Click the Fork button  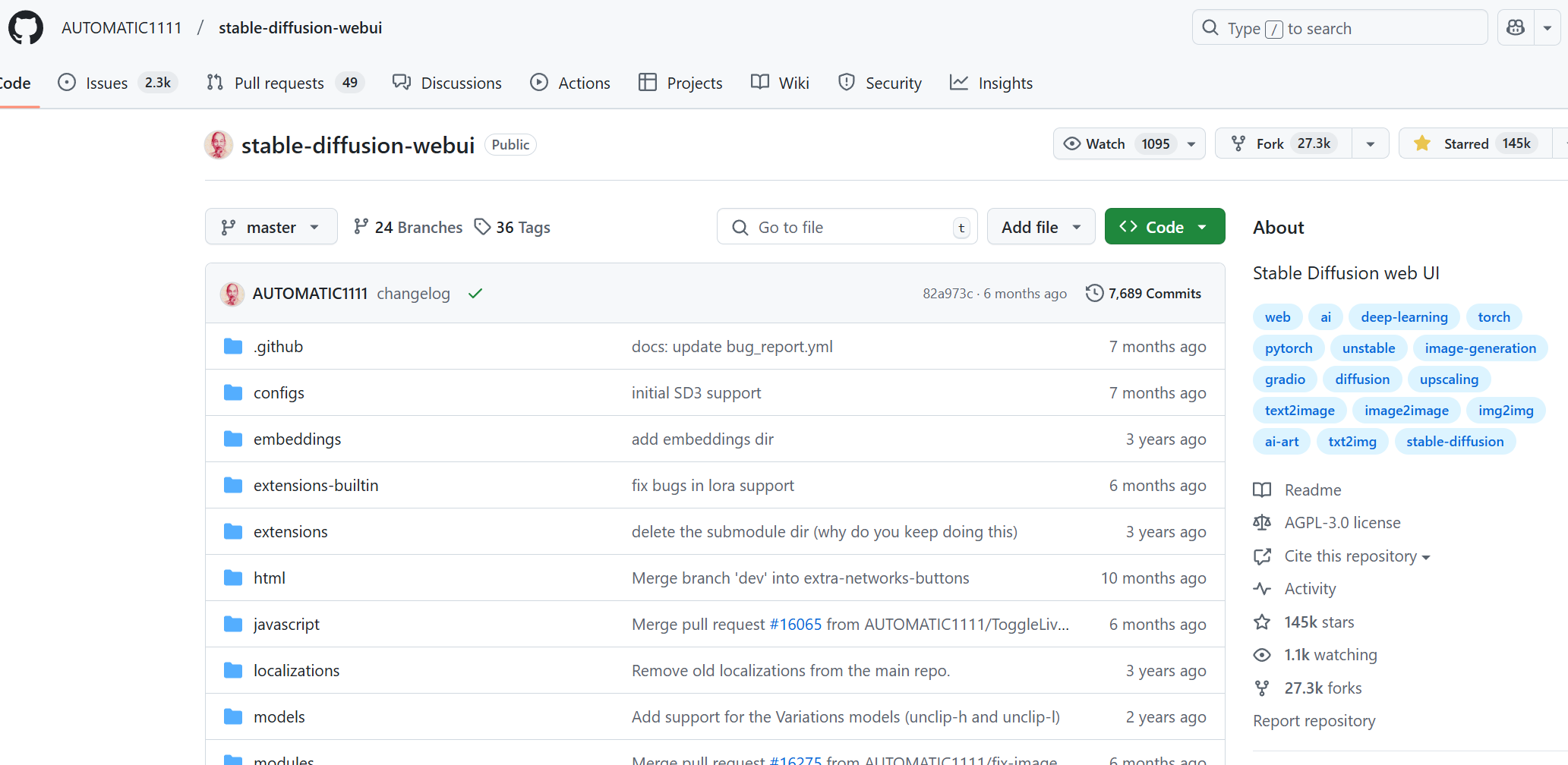pyautogui.click(x=1284, y=143)
